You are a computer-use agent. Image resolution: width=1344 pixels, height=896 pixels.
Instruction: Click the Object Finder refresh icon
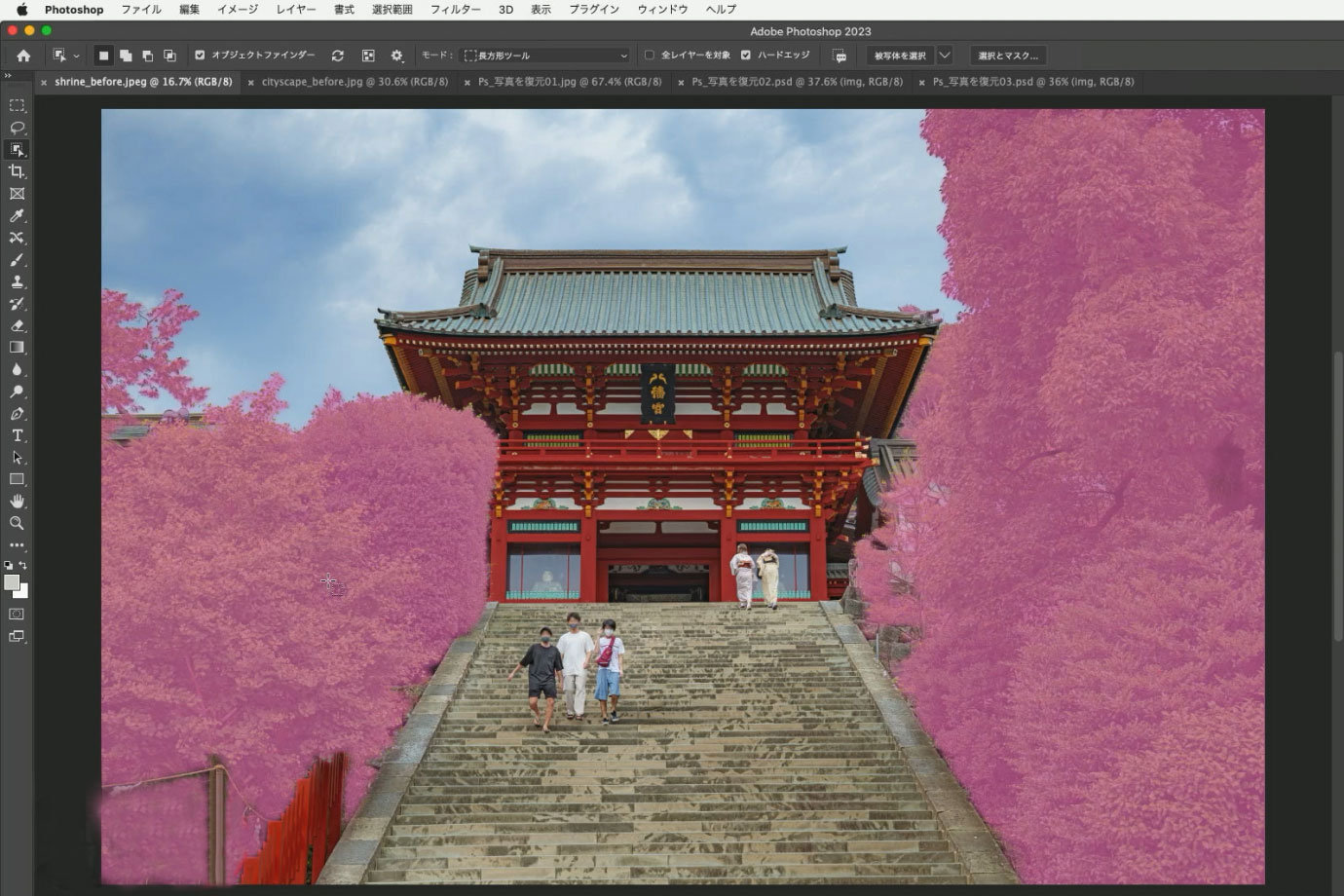pyautogui.click(x=338, y=56)
